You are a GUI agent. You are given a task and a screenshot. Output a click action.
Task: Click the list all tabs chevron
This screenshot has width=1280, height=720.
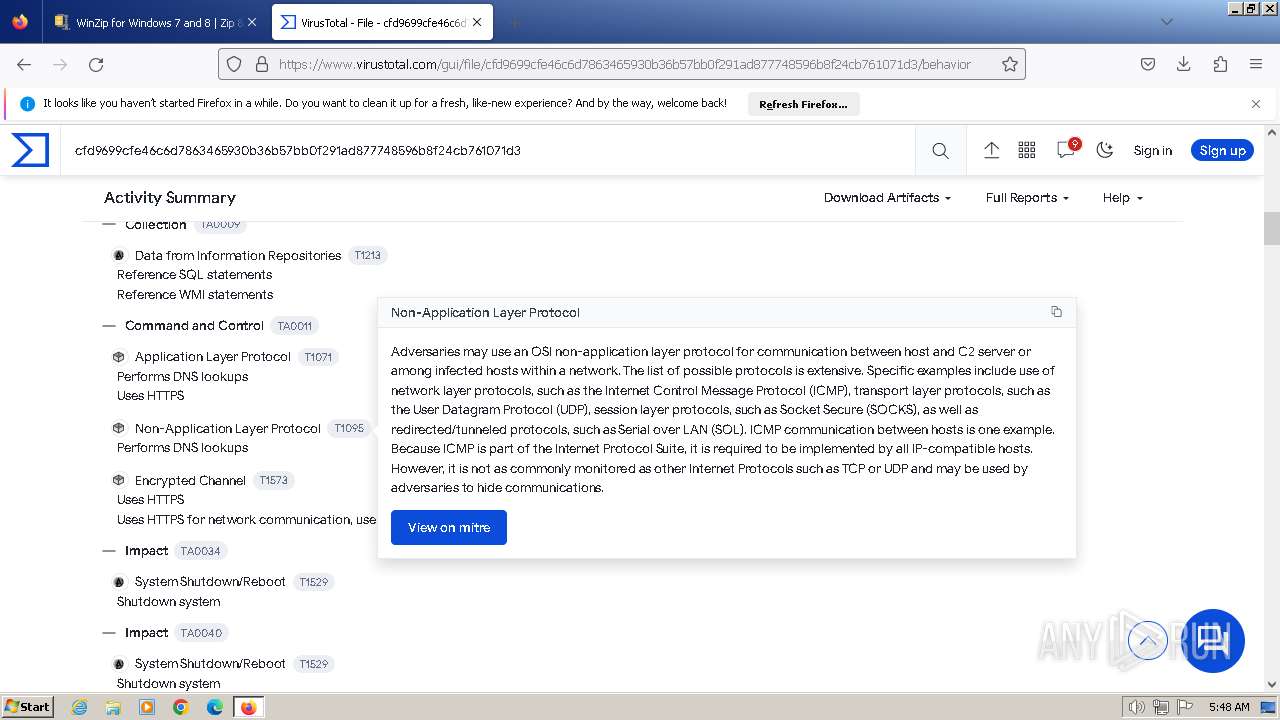click(x=1167, y=22)
